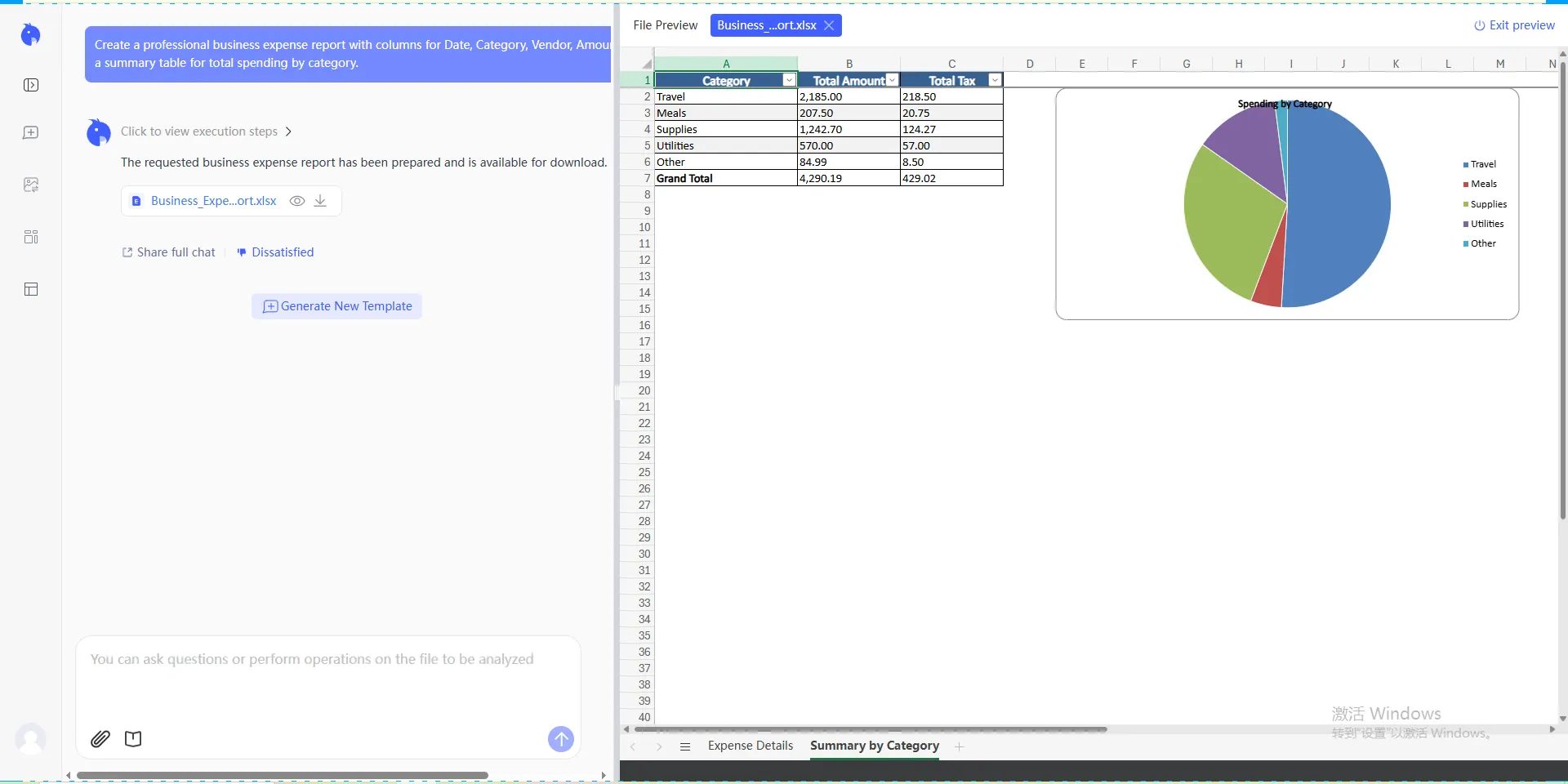Open the Total Amount filter dropdown
The height and width of the screenshot is (784, 1568).
(x=892, y=80)
